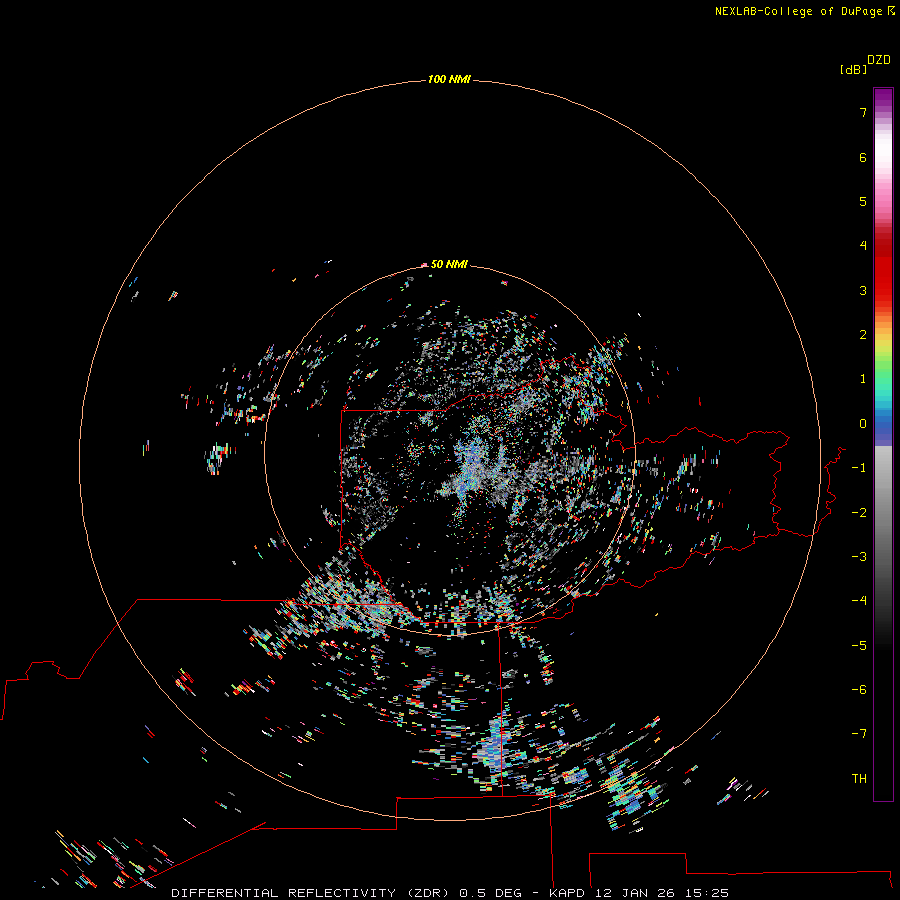The width and height of the screenshot is (900, 900).
Task: Click the -4 dB legend value
Action: pos(859,600)
